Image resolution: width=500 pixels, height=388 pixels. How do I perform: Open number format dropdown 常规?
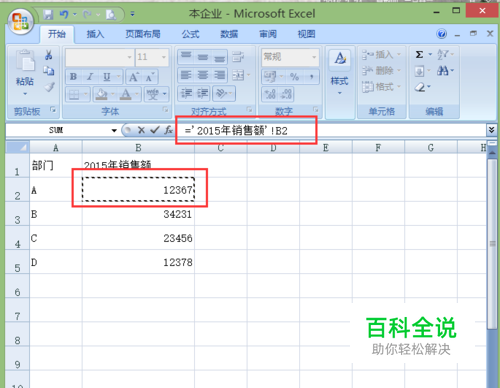314,57
